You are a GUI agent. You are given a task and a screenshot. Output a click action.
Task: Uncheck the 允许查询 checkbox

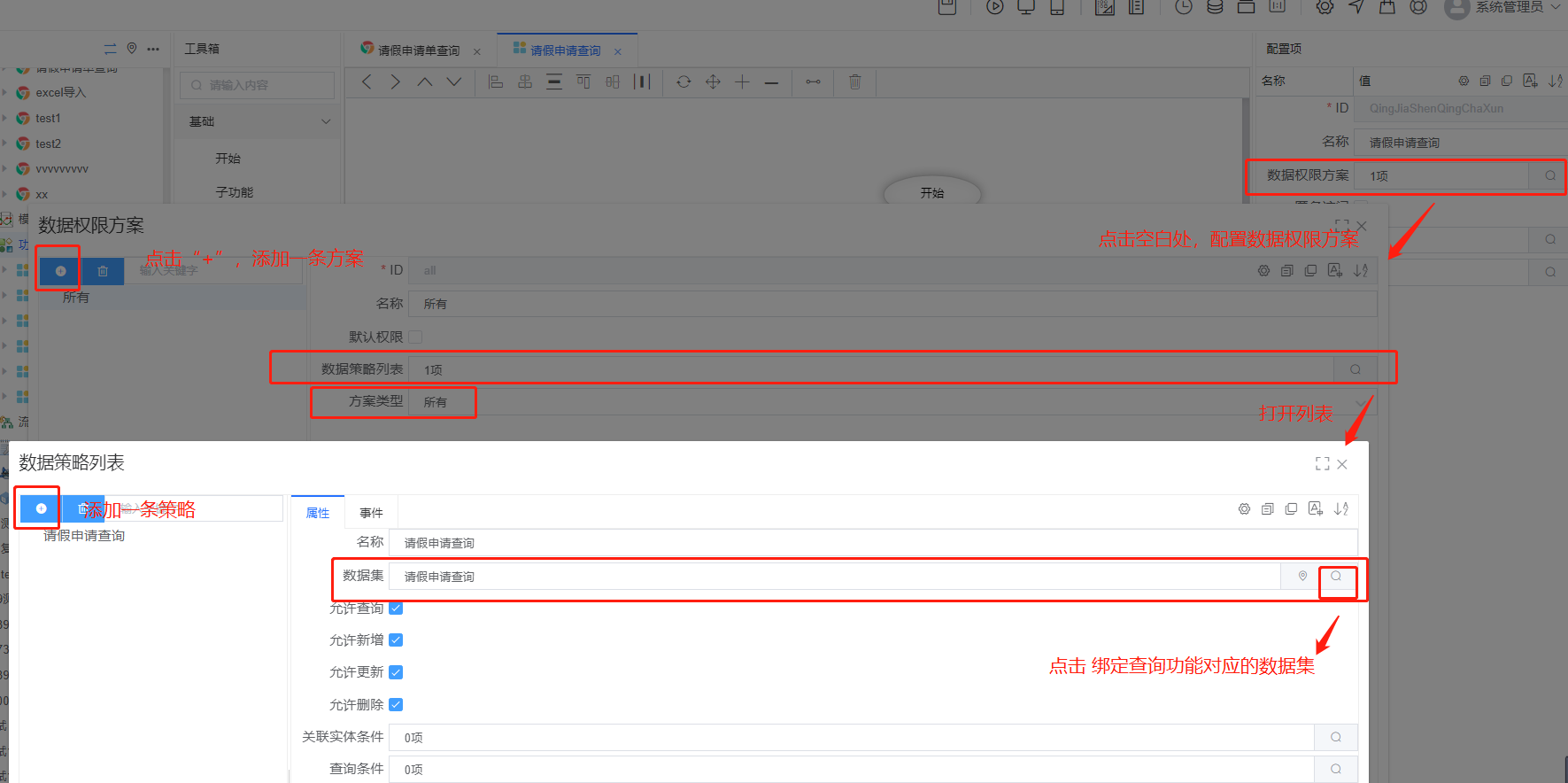point(396,609)
